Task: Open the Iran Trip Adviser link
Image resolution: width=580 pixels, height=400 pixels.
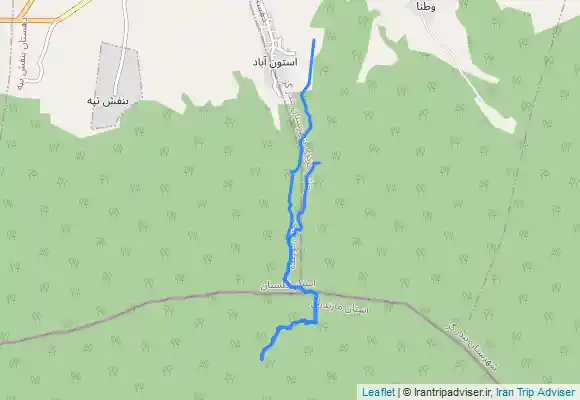Action: [x=535, y=392]
